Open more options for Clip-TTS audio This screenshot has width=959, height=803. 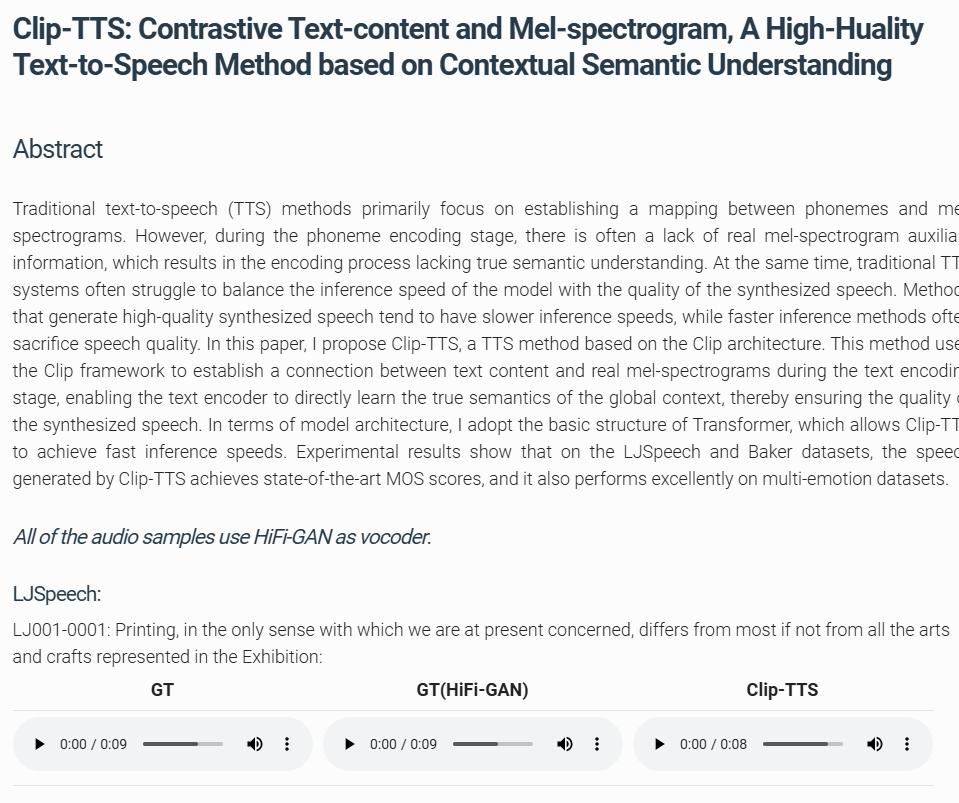[907, 744]
